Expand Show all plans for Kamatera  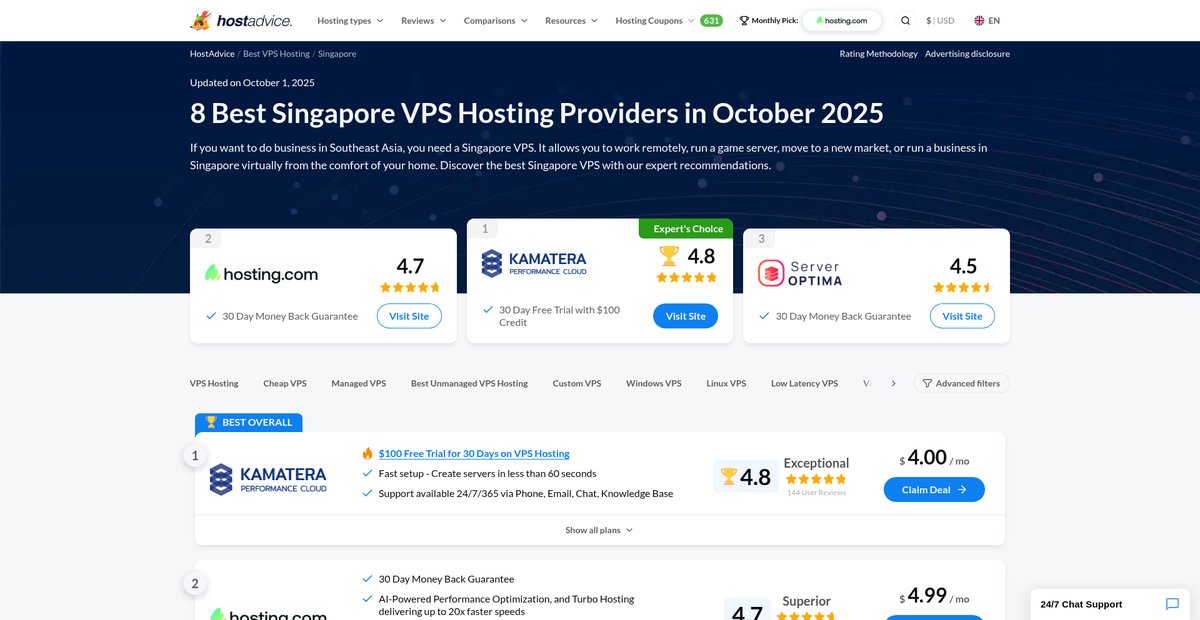[599, 530]
